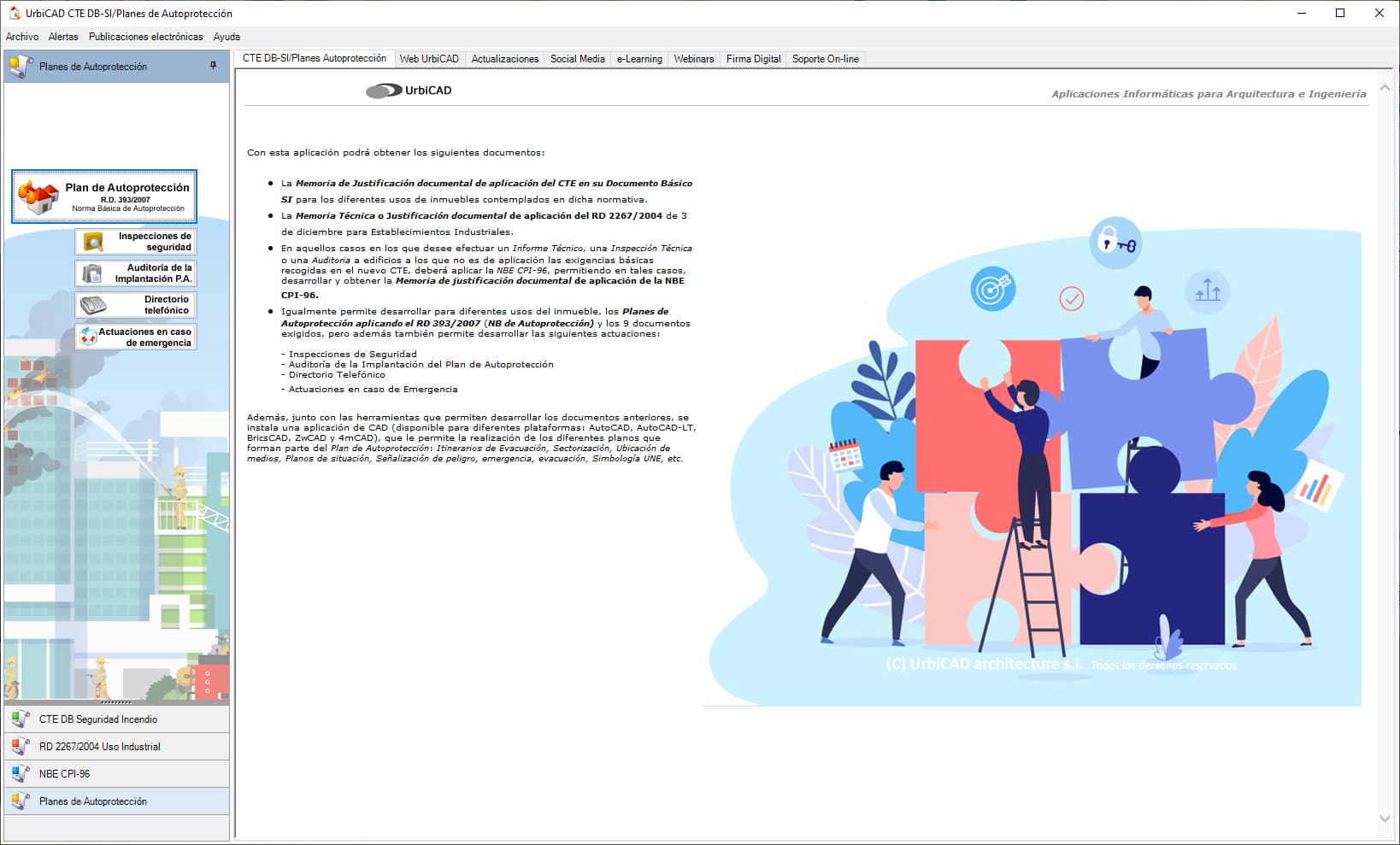Open the Plan de Autoprotección R.D. 393/2007 button
The height and width of the screenshot is (845, 1400).
point(103,197)
